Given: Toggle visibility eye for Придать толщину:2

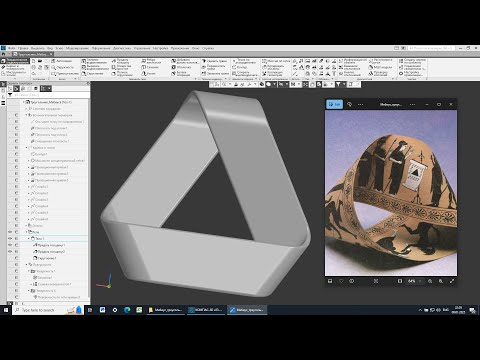Looking at the screenshot, I should (10, 251).
